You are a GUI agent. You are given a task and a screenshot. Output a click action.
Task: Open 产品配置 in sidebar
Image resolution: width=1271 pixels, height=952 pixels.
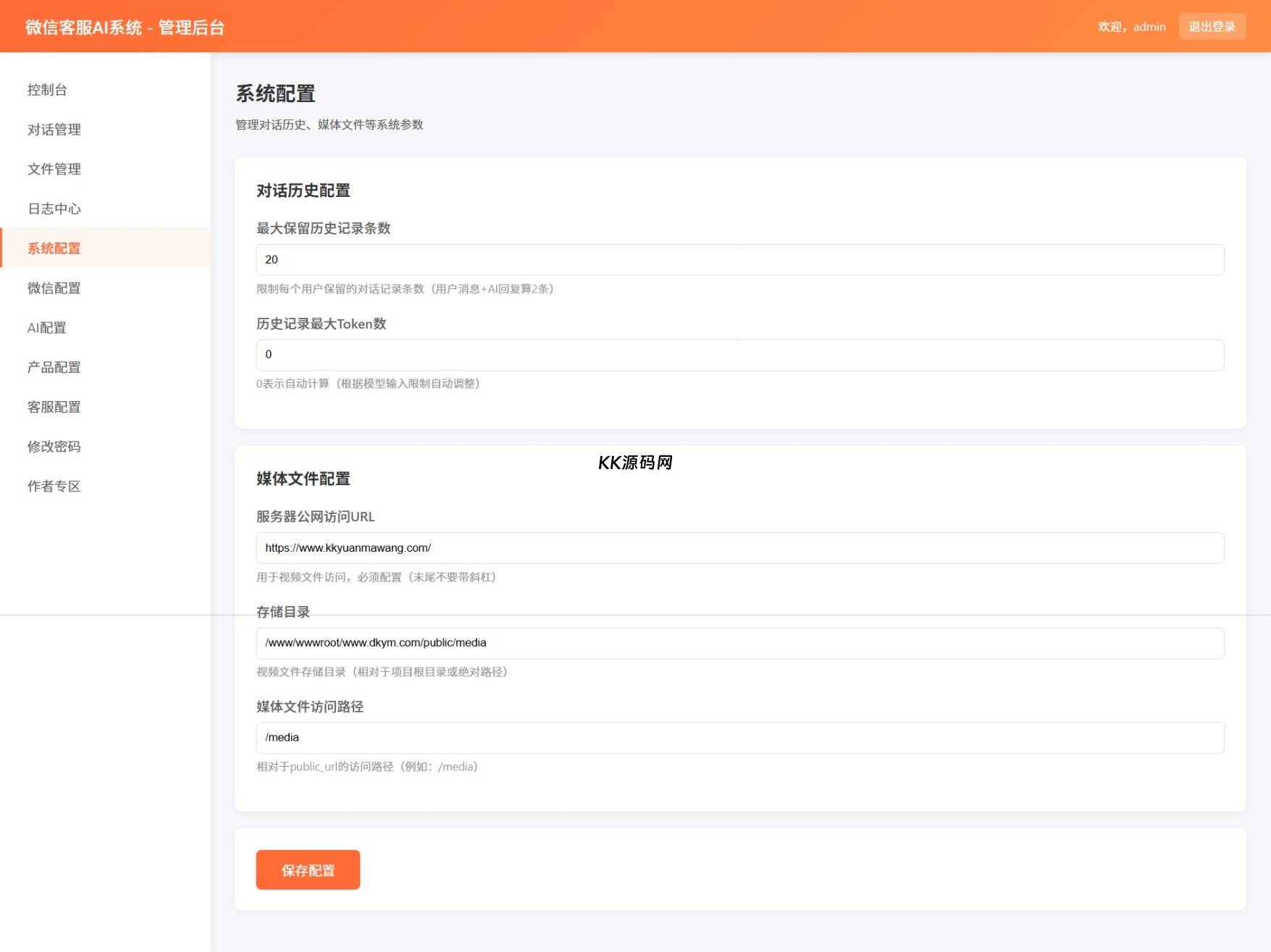tap(54, 368)
